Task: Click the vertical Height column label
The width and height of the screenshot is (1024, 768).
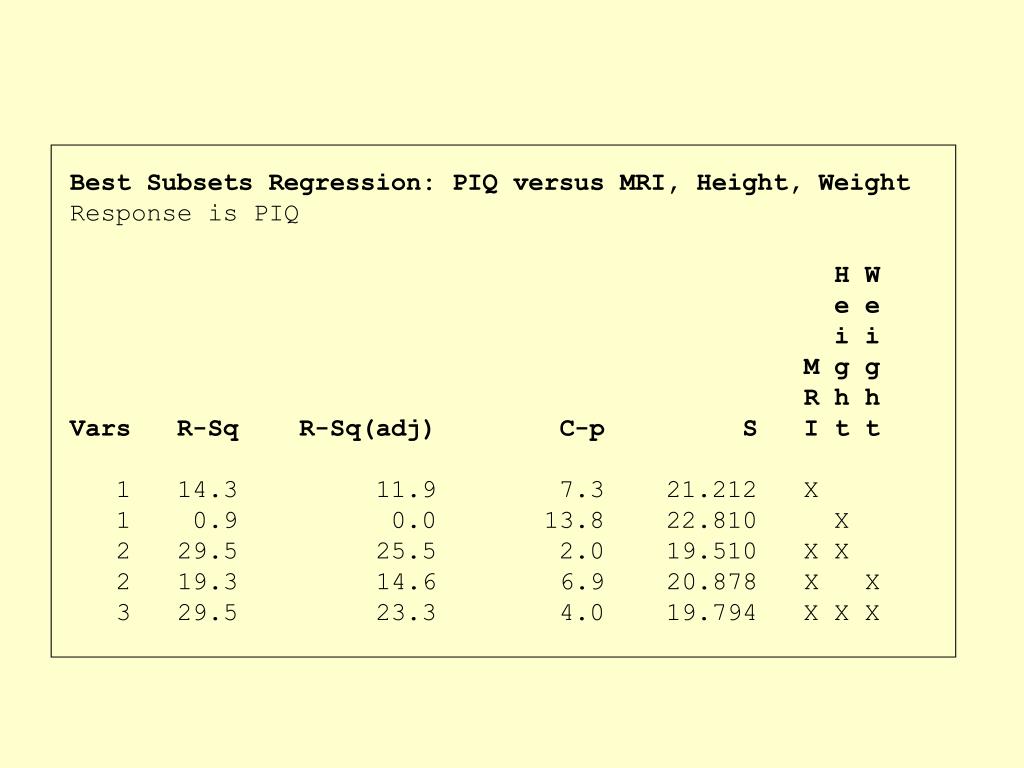Action: tap(842, 351)
